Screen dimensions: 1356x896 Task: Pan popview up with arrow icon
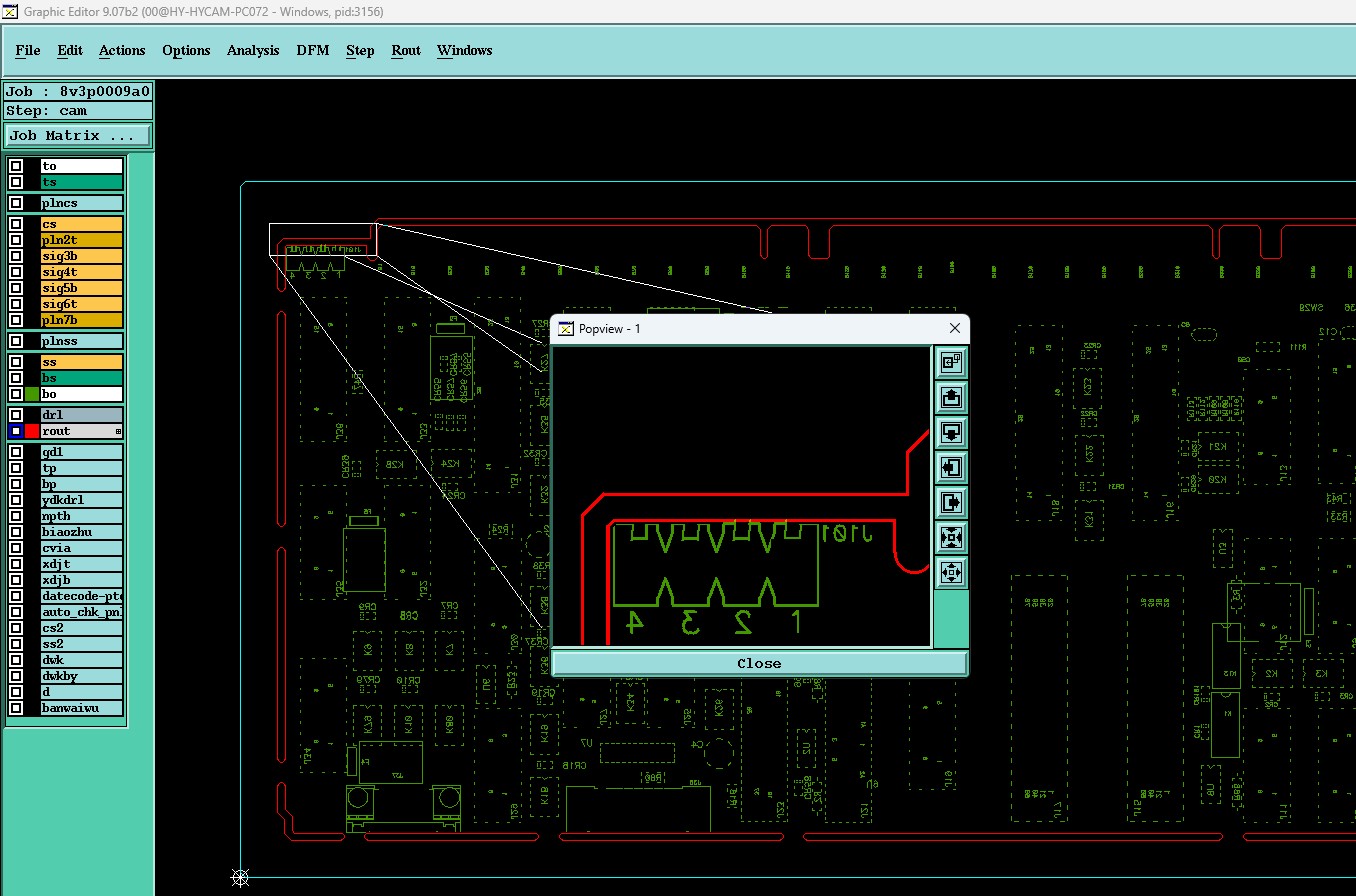(950, 397)
